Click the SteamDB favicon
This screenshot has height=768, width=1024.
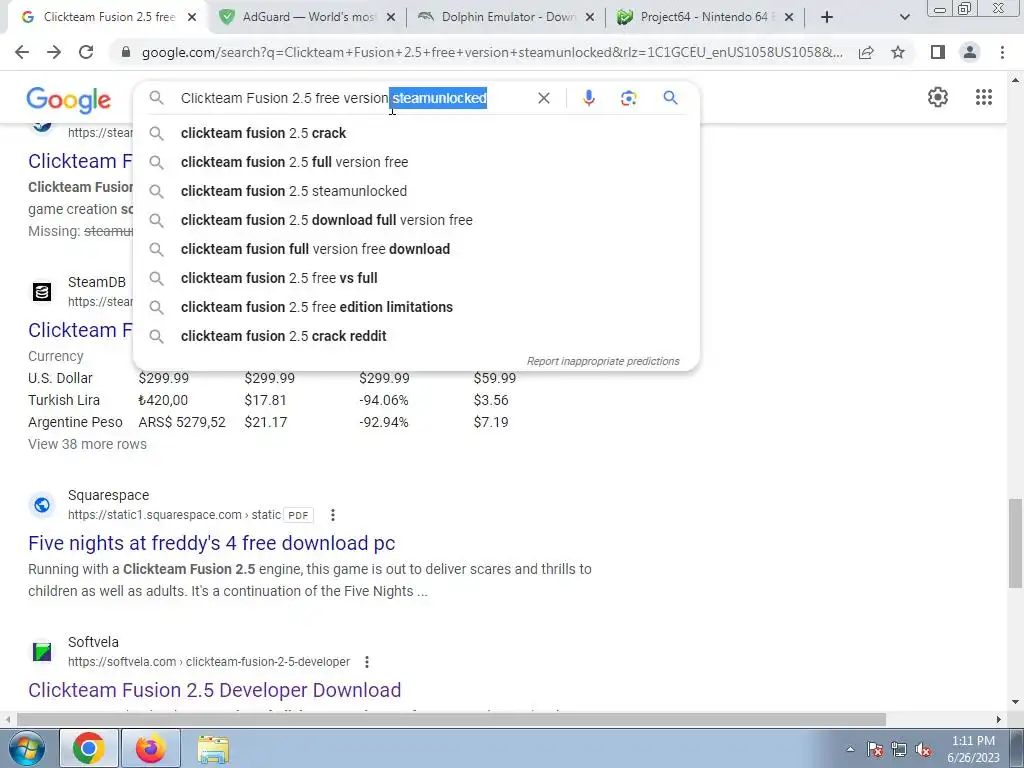click(x=42, y=291)
